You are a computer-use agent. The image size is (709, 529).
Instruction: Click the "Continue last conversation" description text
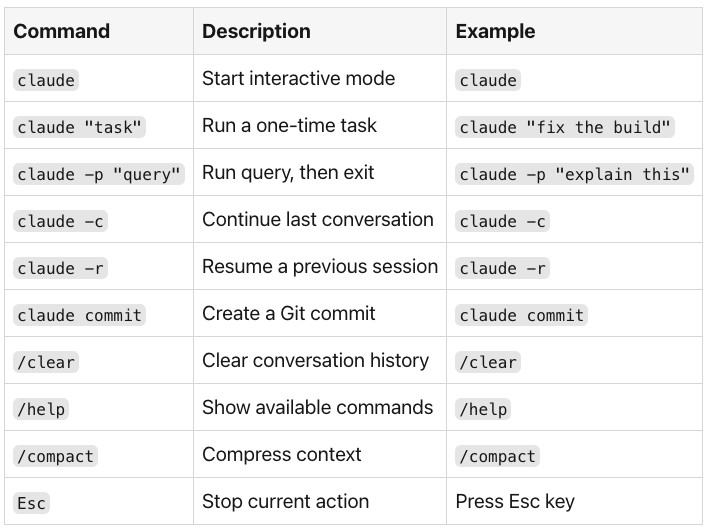pyautogui.click(x=318, y=220)
